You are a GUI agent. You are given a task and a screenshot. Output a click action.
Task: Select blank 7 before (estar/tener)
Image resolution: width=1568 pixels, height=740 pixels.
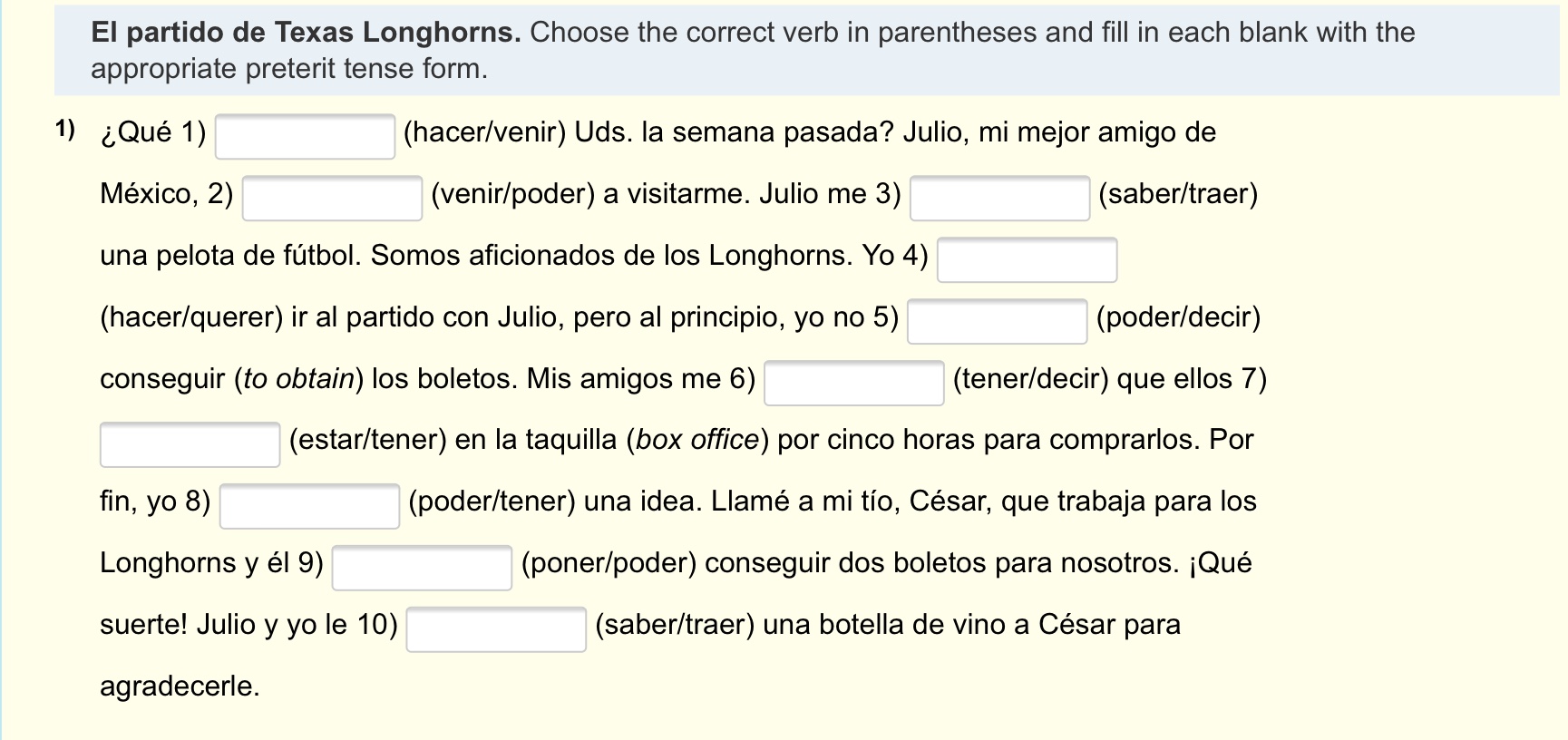pyautogui.click(x=190, y=444)
